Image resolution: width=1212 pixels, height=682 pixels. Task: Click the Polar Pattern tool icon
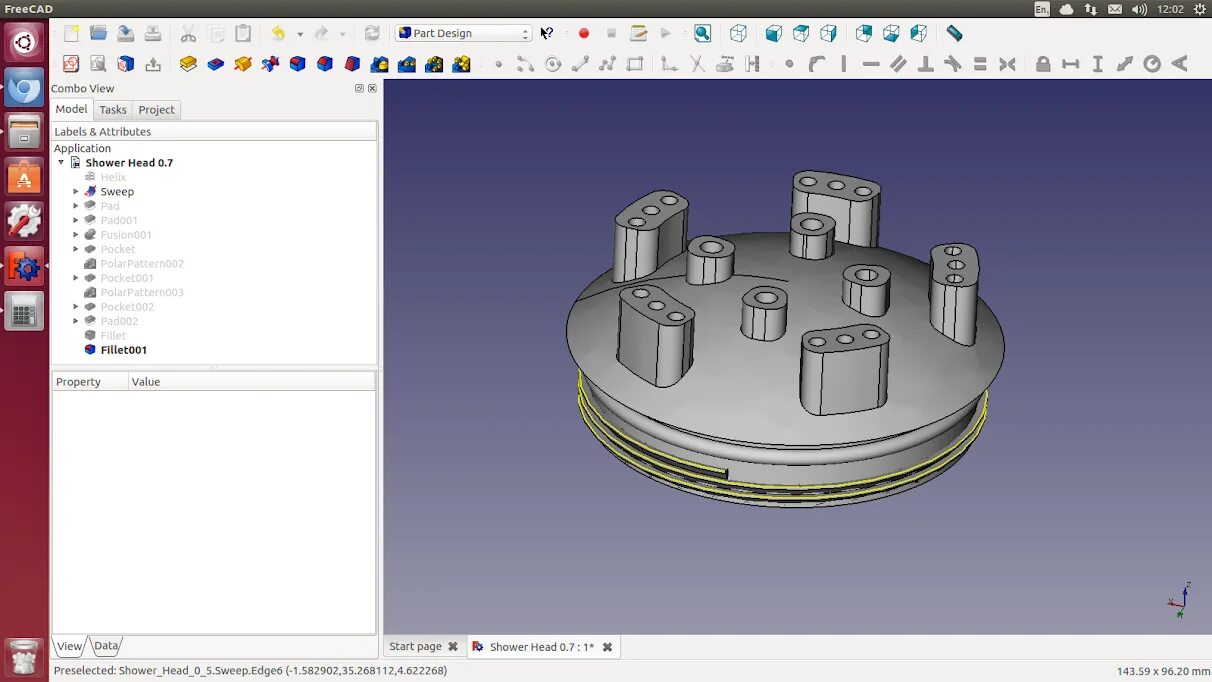[x=434, y=64]
